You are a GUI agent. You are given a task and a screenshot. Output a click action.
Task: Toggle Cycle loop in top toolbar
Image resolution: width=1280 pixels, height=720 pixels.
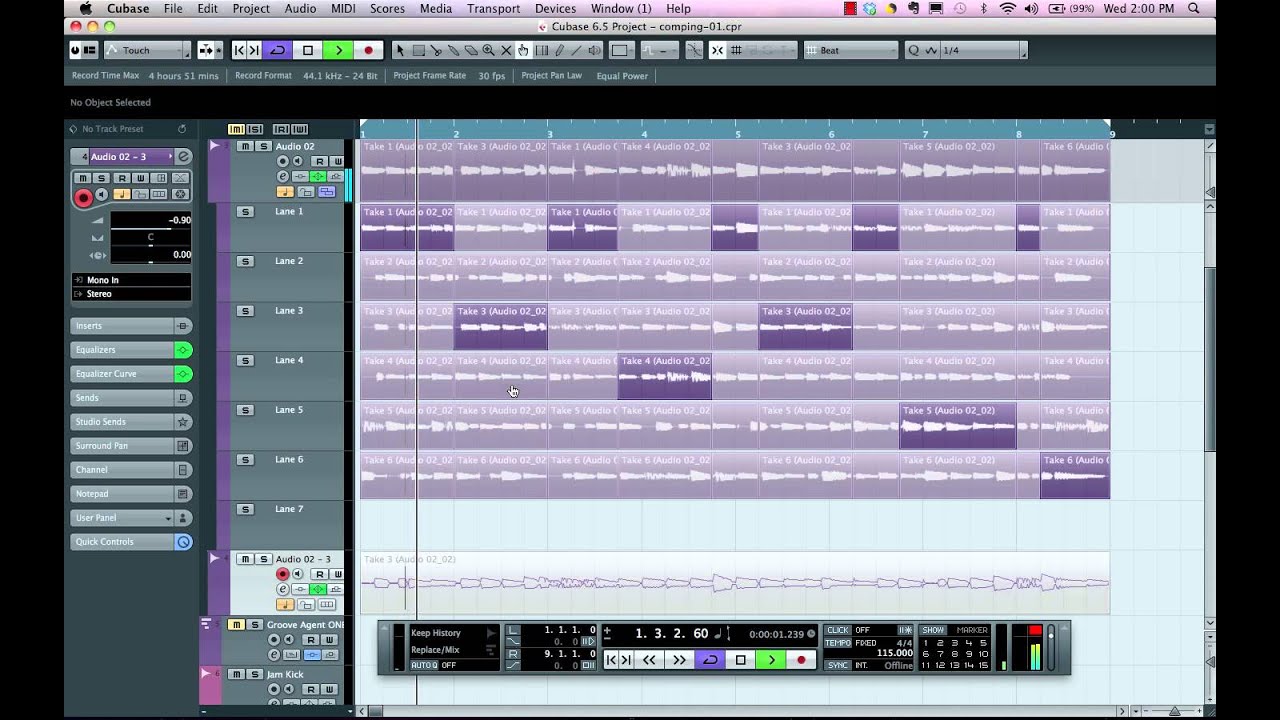pyautogui.click(x=278, y=50)
